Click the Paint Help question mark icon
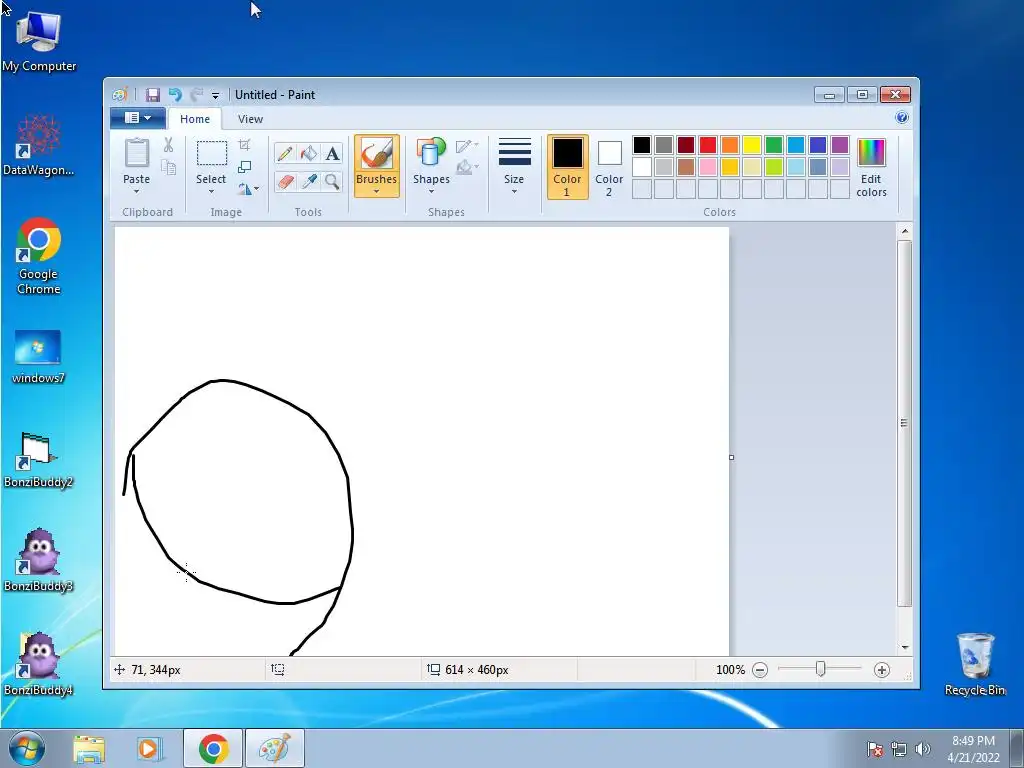 tap(902, 118)
